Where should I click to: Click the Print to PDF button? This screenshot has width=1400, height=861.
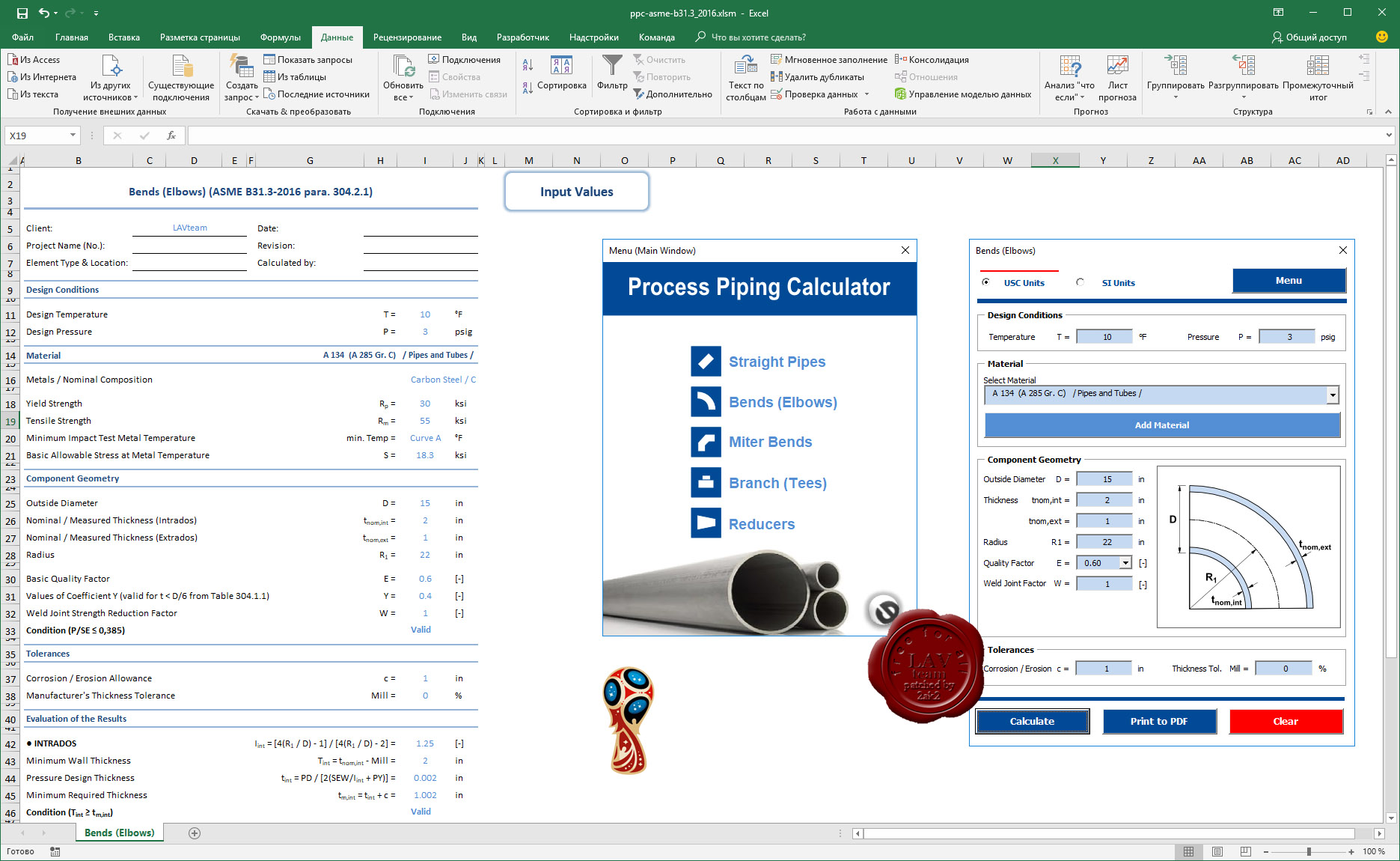1159,721
